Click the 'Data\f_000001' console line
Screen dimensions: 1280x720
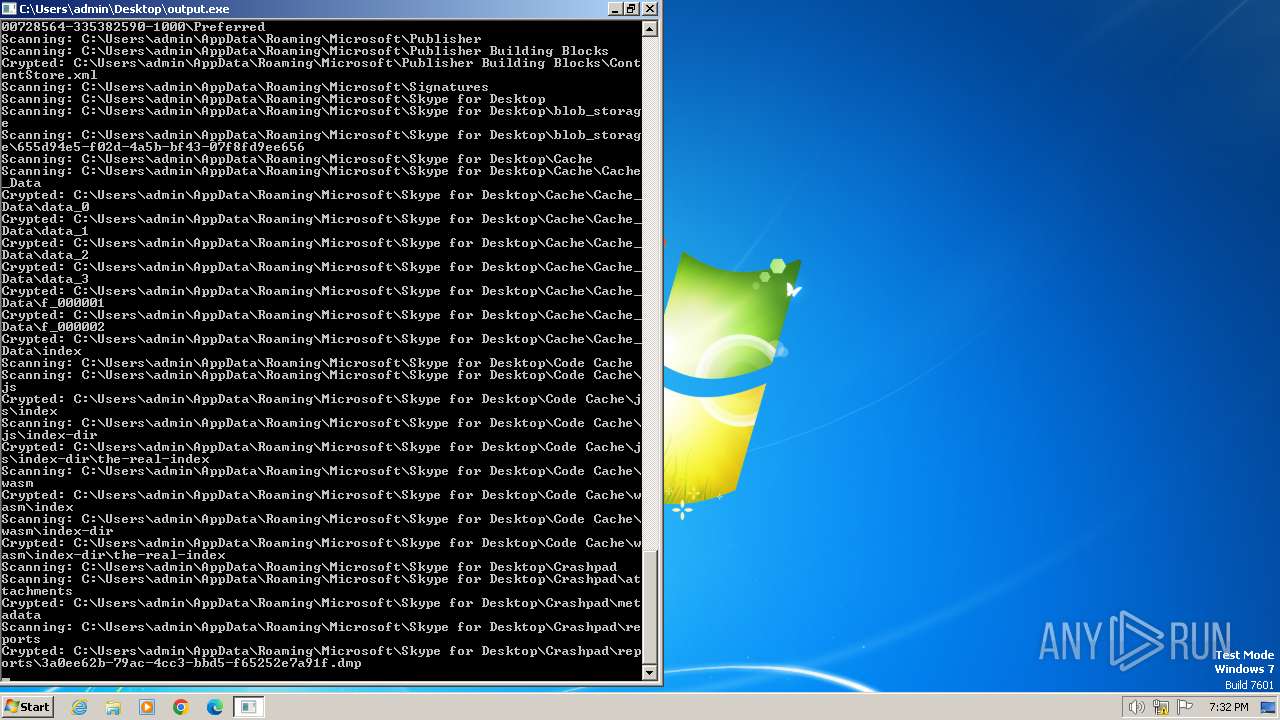[53, 303]
